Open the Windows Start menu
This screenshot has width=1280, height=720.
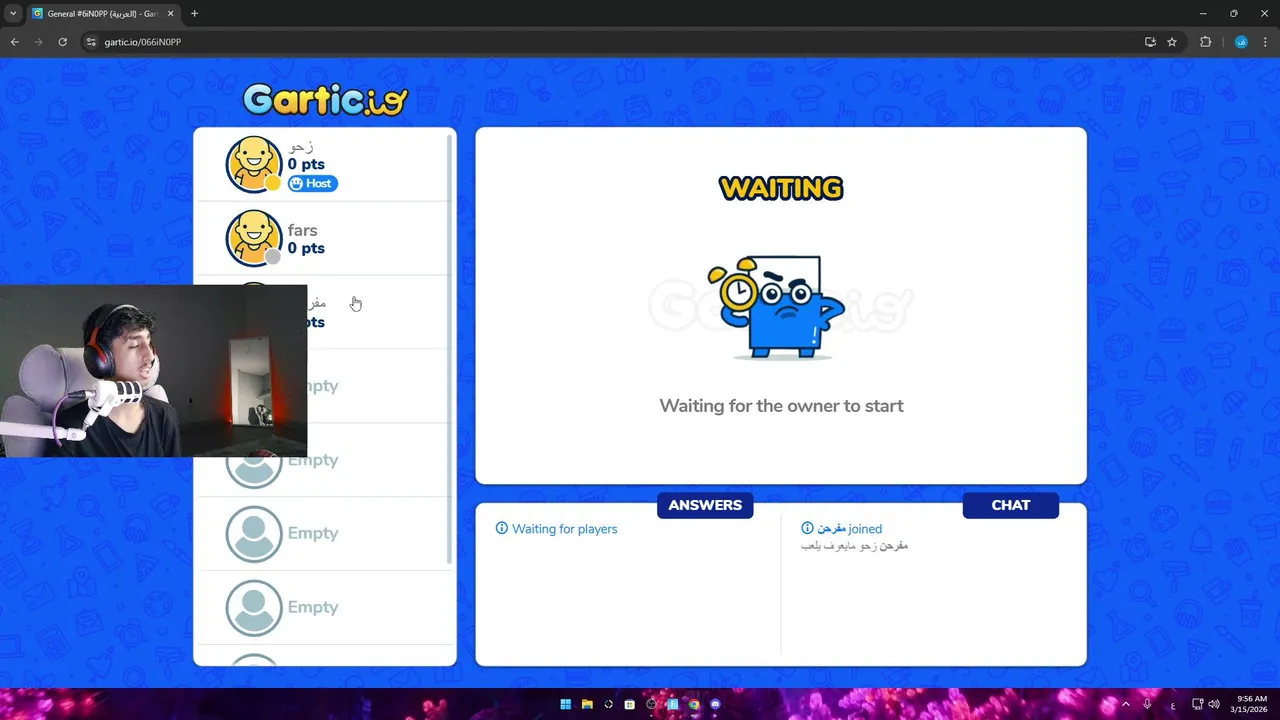[566, 704]
